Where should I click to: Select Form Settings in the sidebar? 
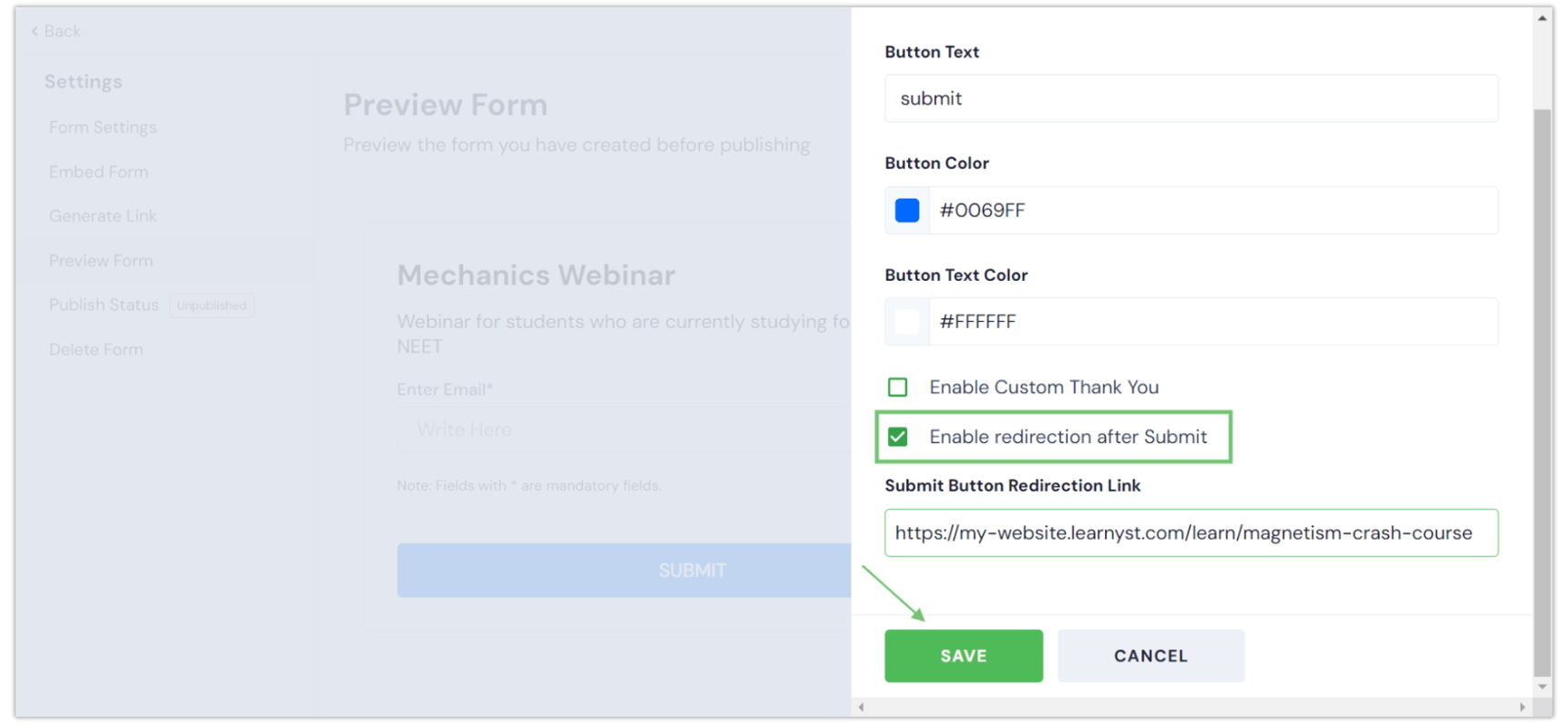click(x=102, y=127)
